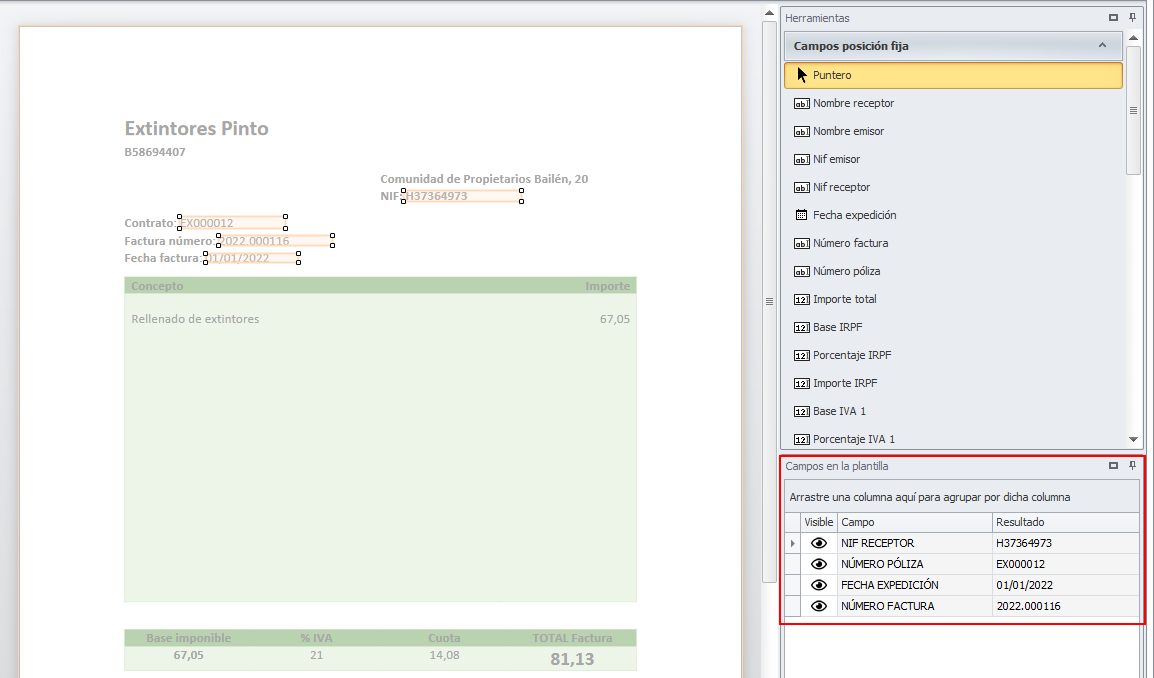Viewport: 1154px width, 678px height.
Task: Sort by the Resultado column header
Action: coord(1064,522)
